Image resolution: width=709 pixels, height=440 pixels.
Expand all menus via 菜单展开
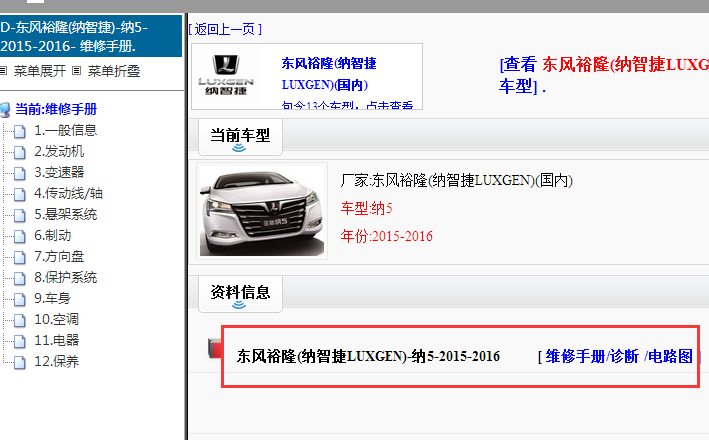pyautogui.click(x=40, y=71)
